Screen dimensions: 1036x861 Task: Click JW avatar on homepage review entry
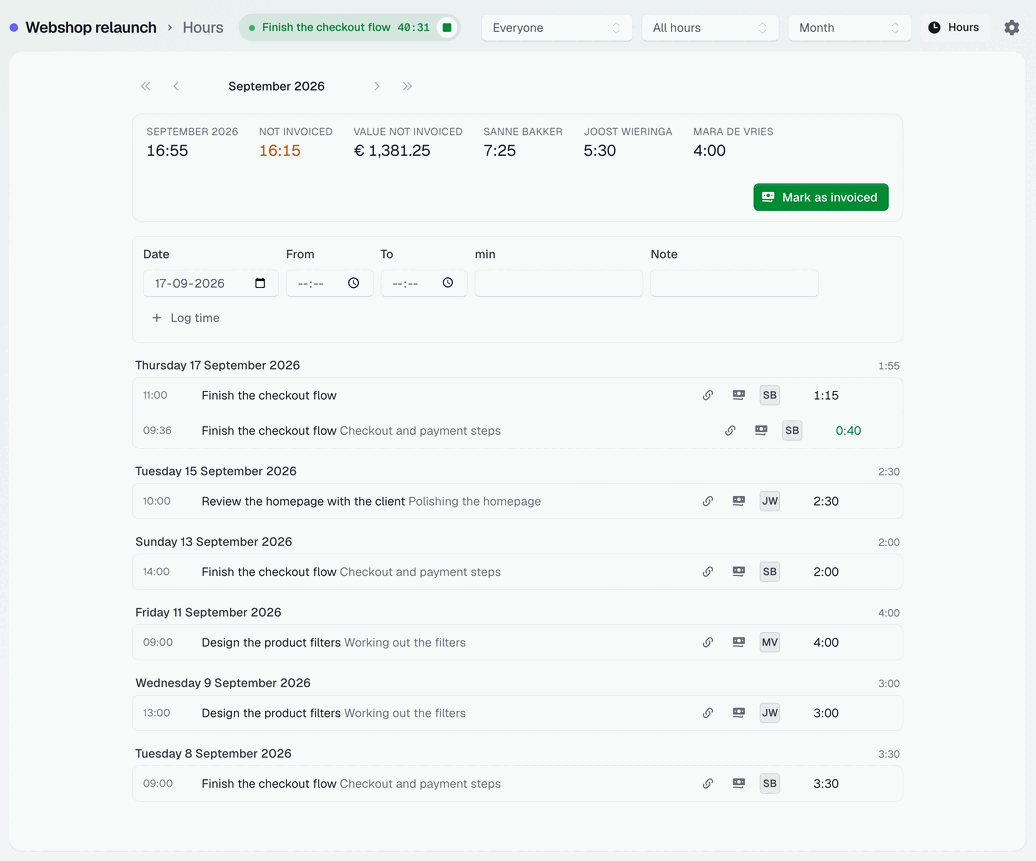(770, 501)
